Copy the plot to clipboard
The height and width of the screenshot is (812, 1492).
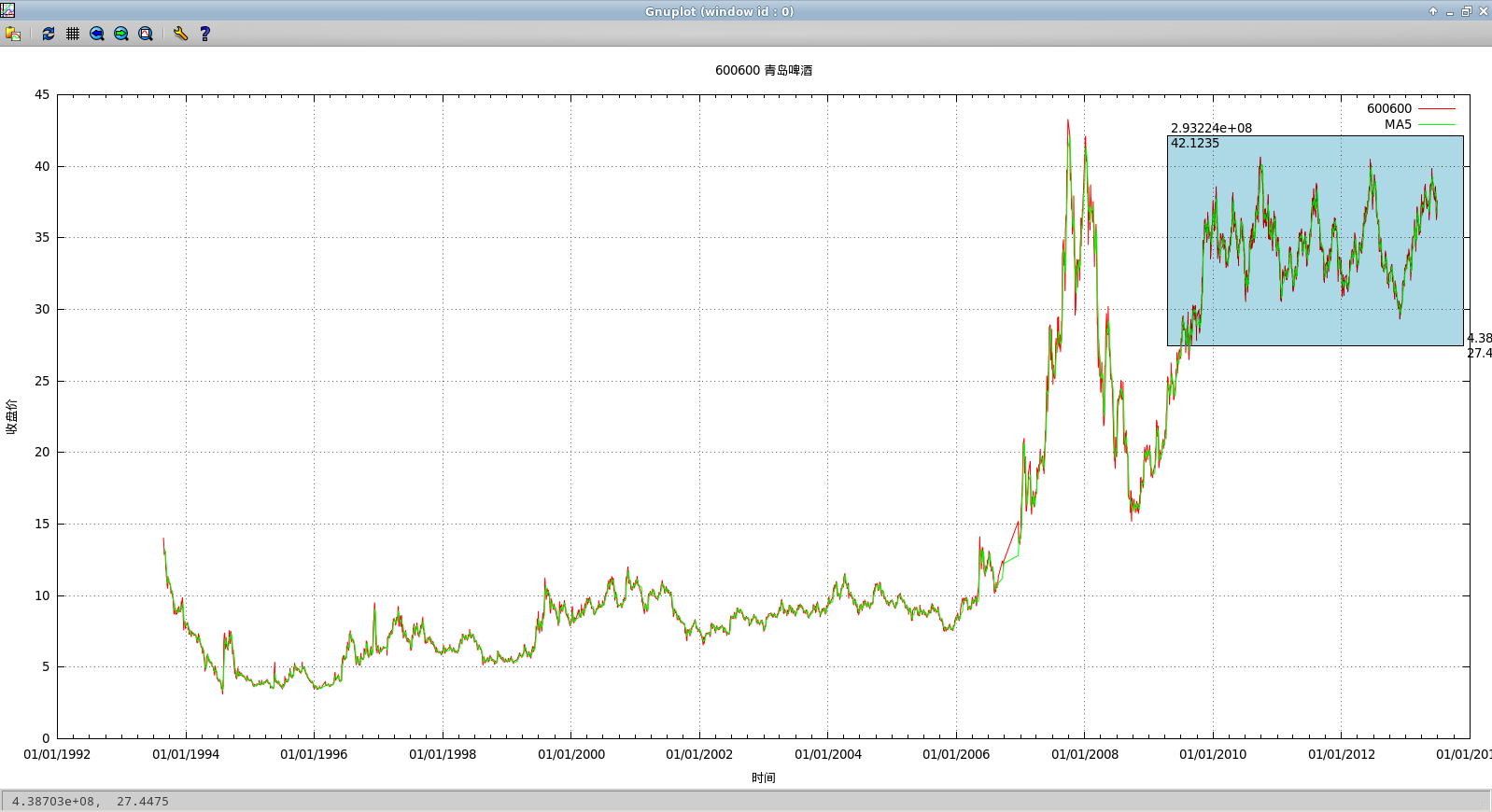click(12, 34)
